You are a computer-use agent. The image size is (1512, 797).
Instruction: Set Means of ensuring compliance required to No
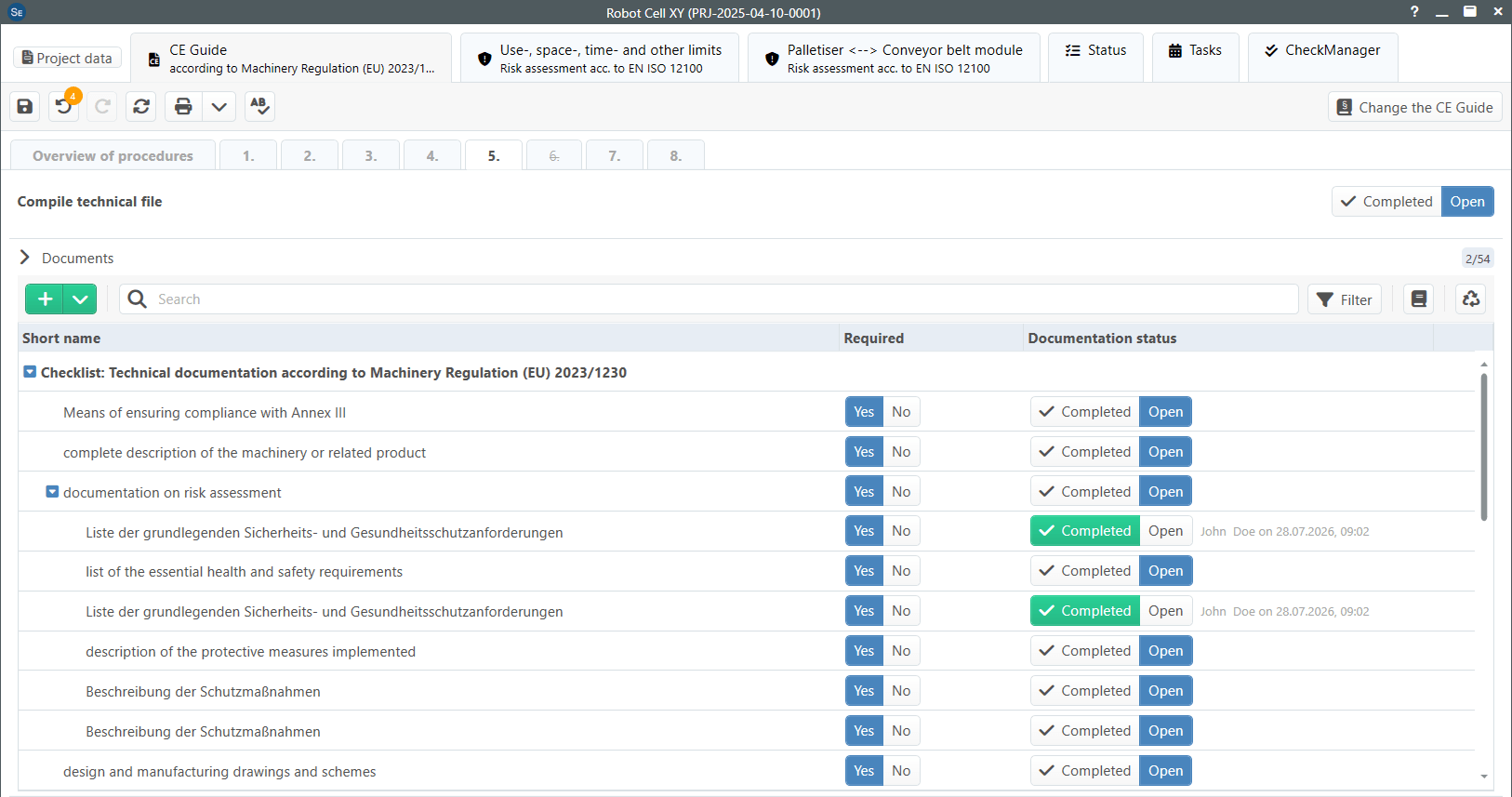[x=901, y=412]
